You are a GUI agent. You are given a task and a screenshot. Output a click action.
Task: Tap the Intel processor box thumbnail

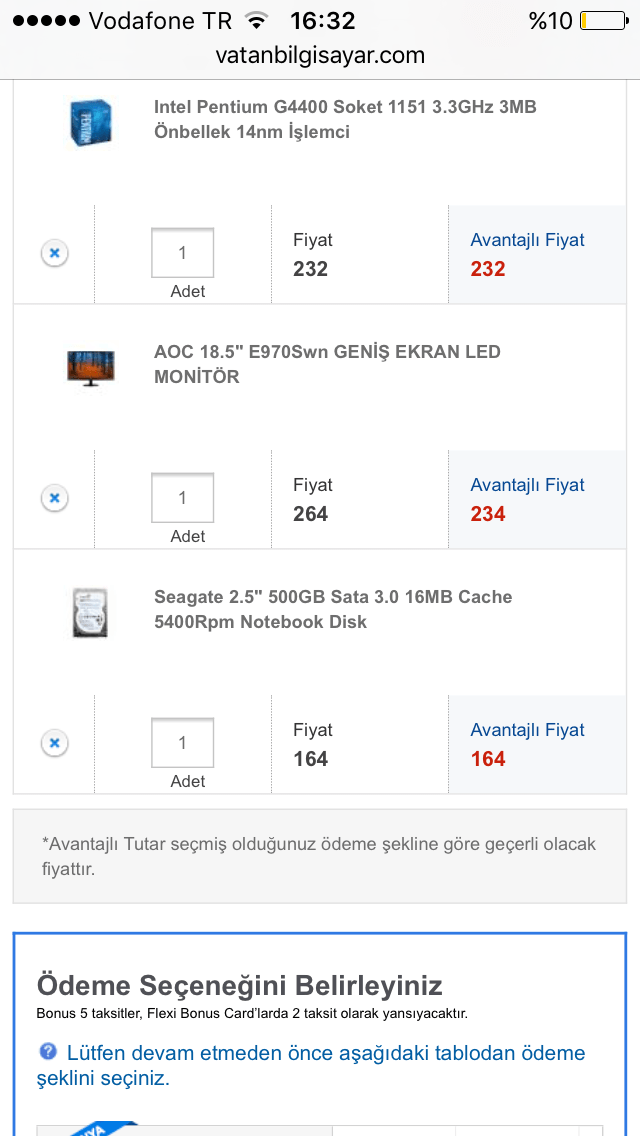[90, 122]
